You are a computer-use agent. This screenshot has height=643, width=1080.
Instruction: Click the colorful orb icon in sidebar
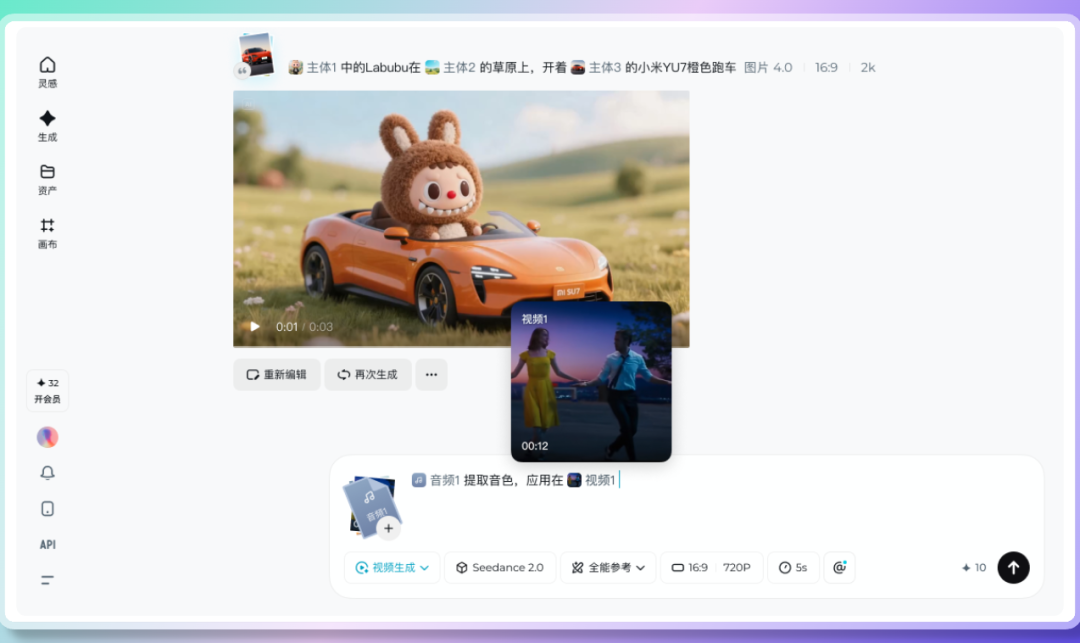[47, 437]
